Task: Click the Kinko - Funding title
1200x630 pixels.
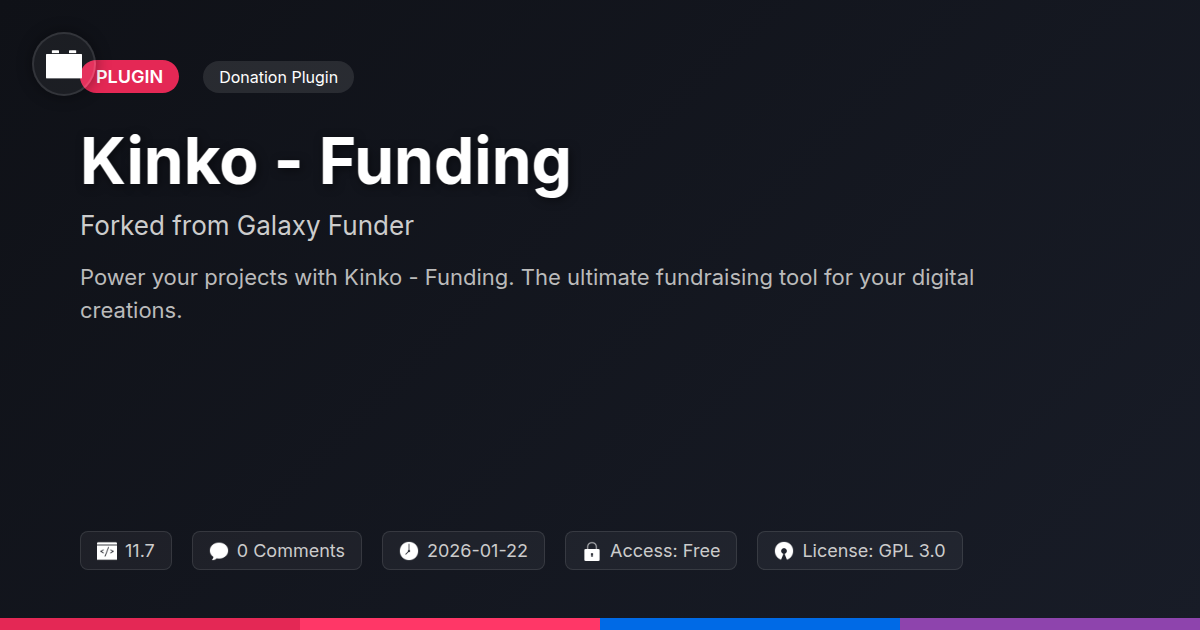Action: [325, 160]
